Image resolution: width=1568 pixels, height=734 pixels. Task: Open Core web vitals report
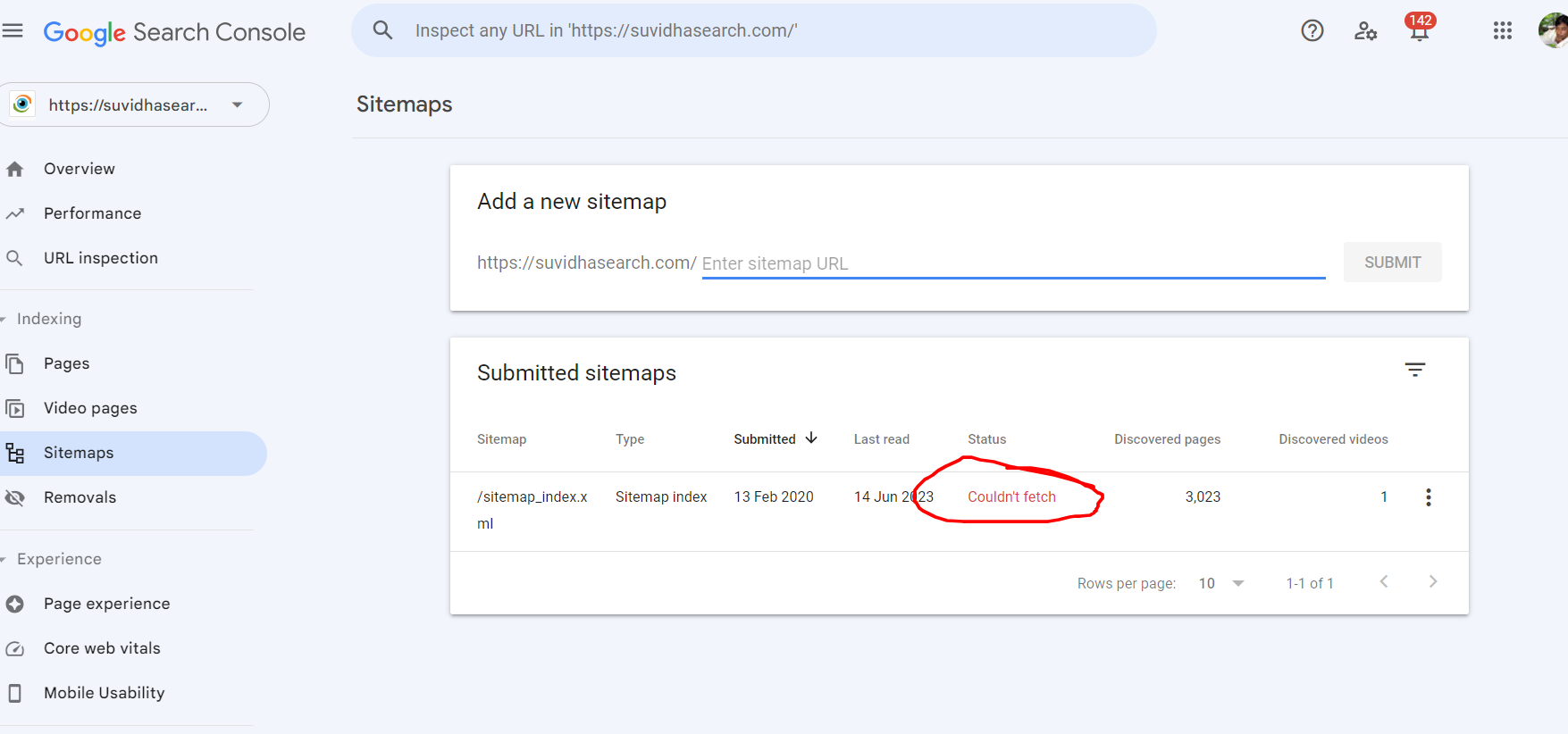tap(102, 648)
